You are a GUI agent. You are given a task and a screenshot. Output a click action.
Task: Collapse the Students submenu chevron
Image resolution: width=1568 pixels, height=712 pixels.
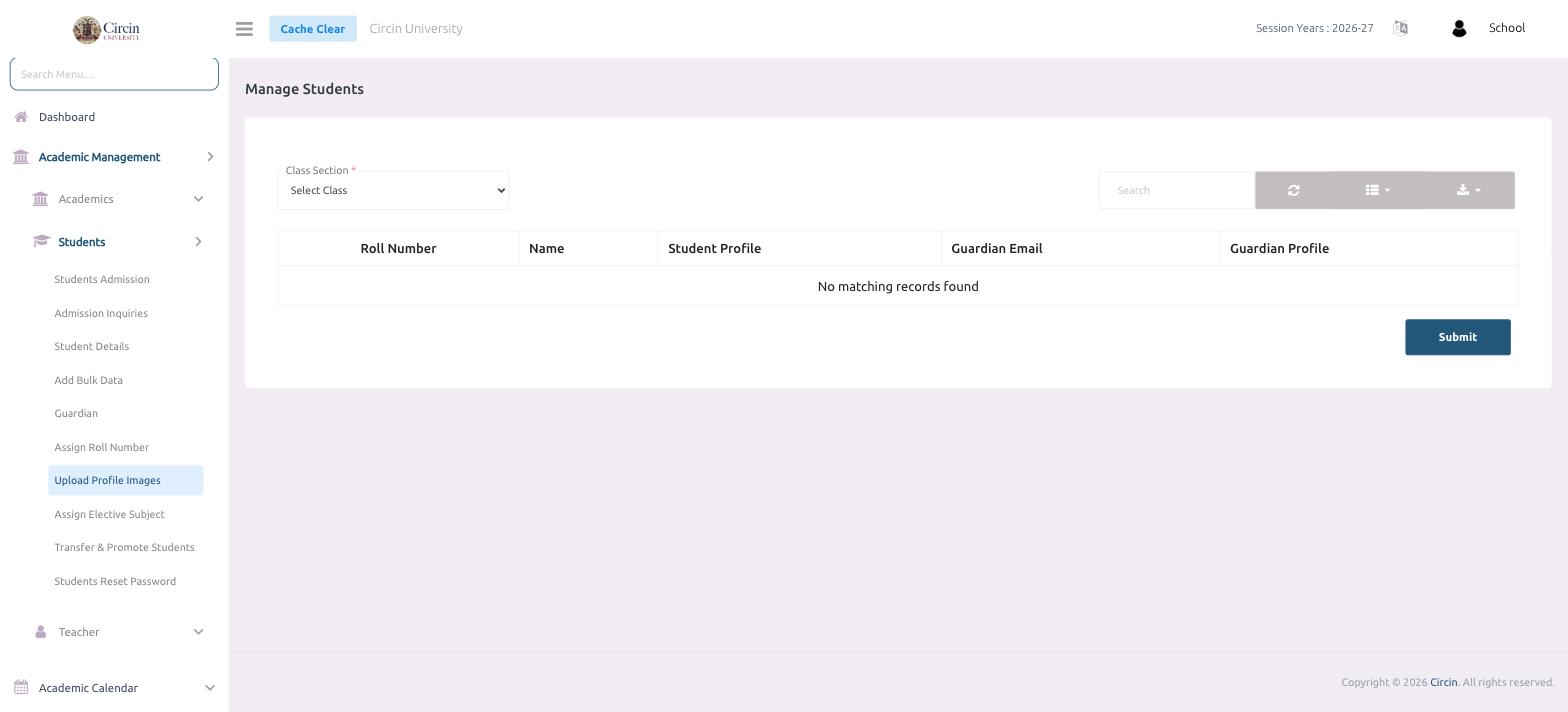198,242
